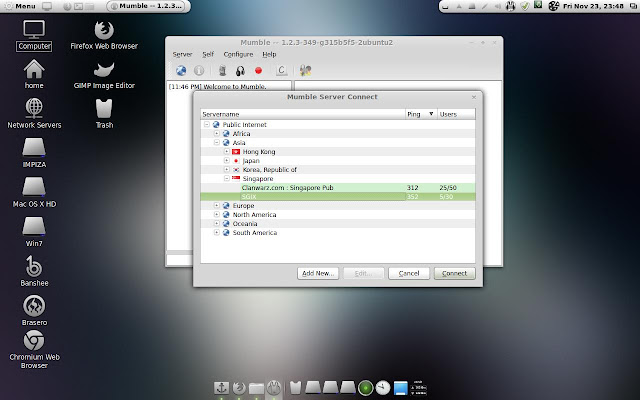Click the Add New... button
This screenshot has width=640, height=400.
click(x=318, y=273)
